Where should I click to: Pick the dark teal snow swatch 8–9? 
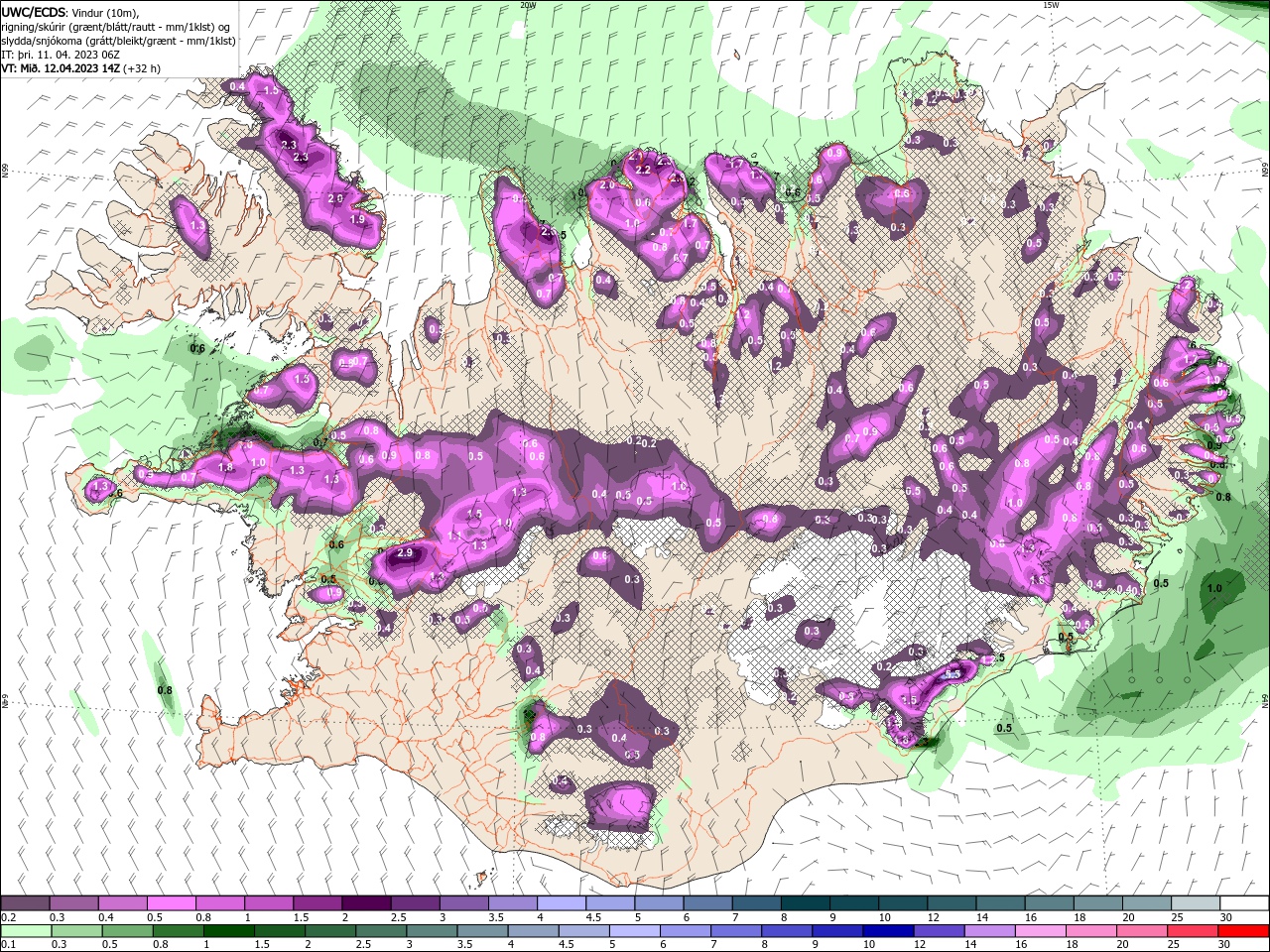tap(805, 903)
